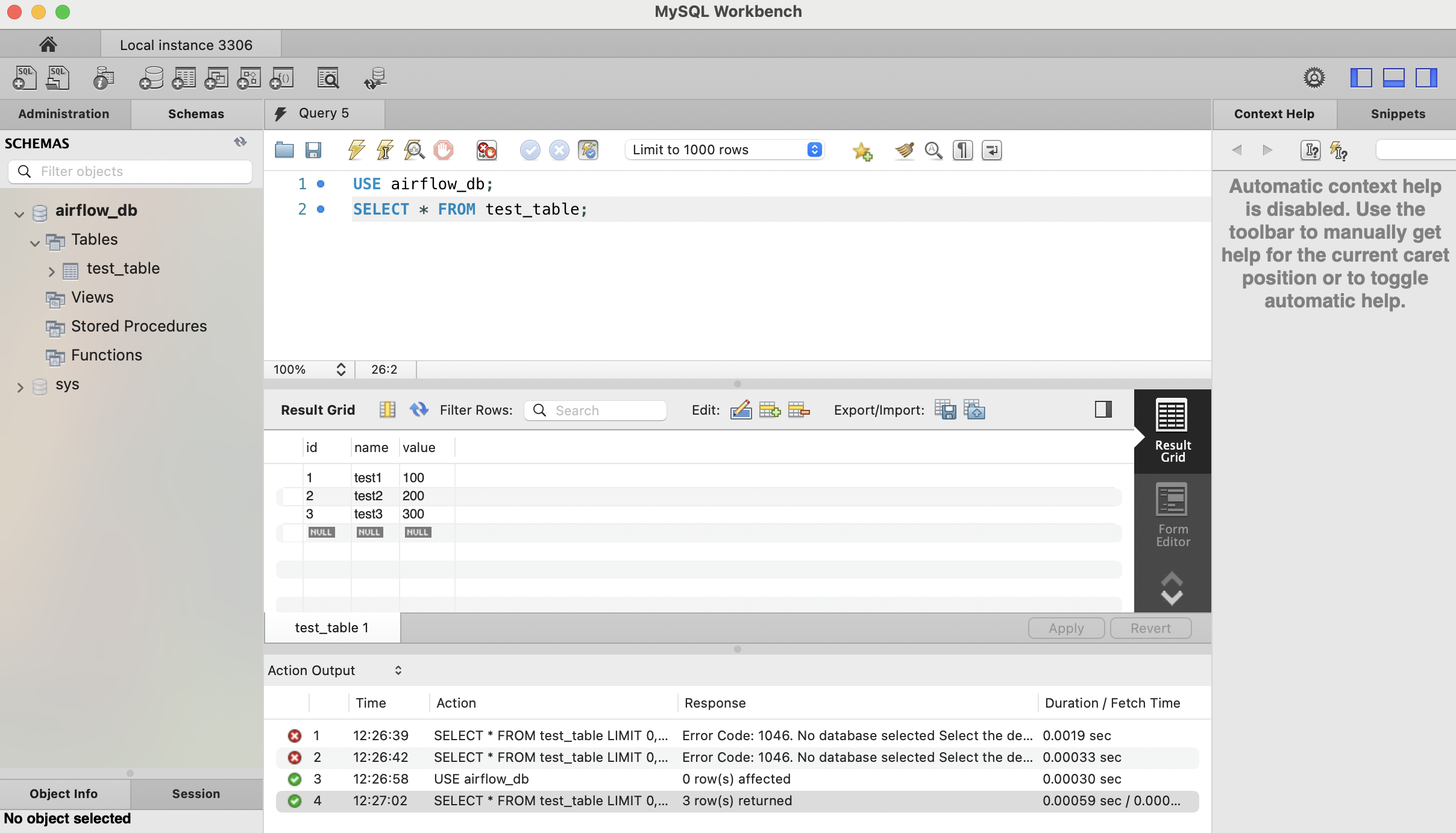Image resolution: width=1456 pixels, height=833 pixels.
Task: Click the Apply button
Action: [x=1066, y=628]
